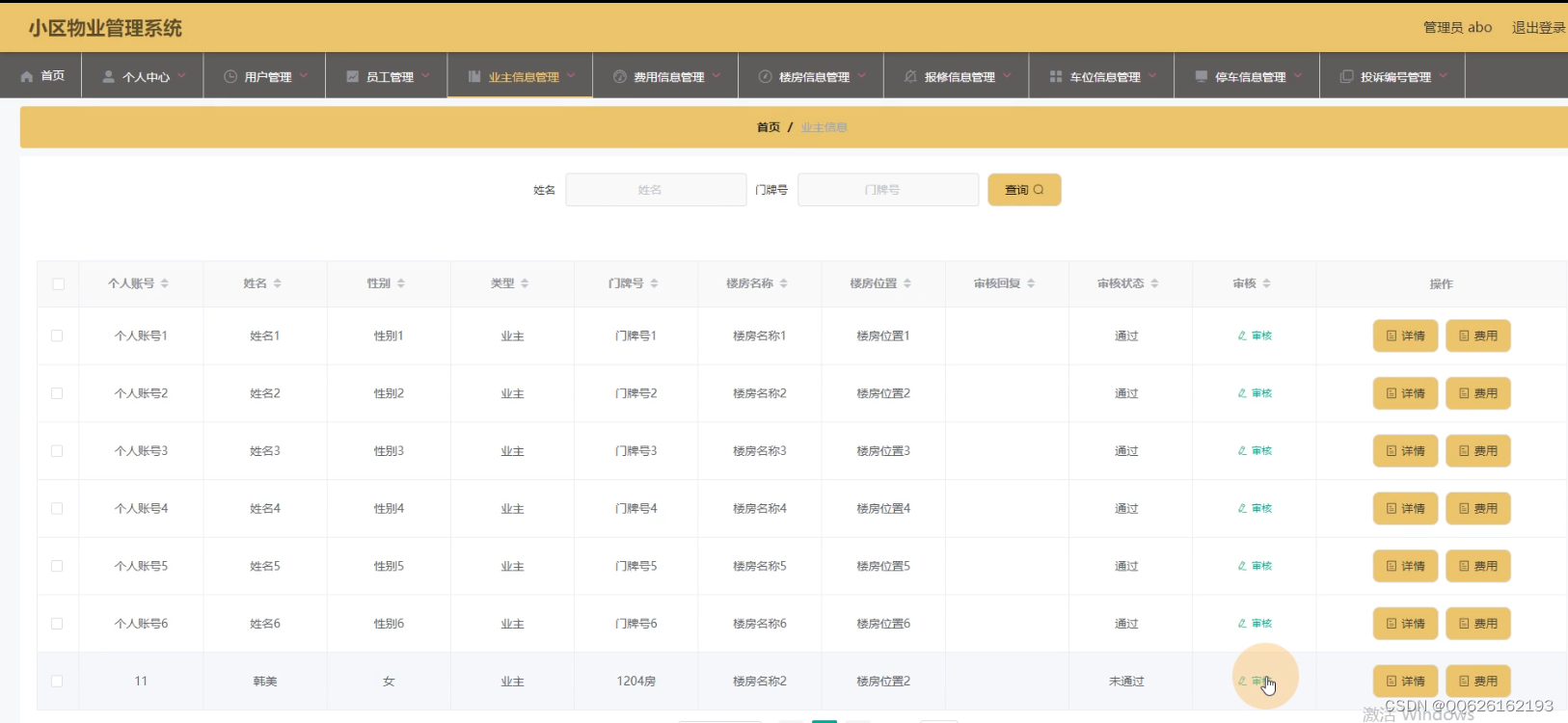Sort by 审核 column arrows
This screenshot has width=1568, height=723.
(1266, 283)
